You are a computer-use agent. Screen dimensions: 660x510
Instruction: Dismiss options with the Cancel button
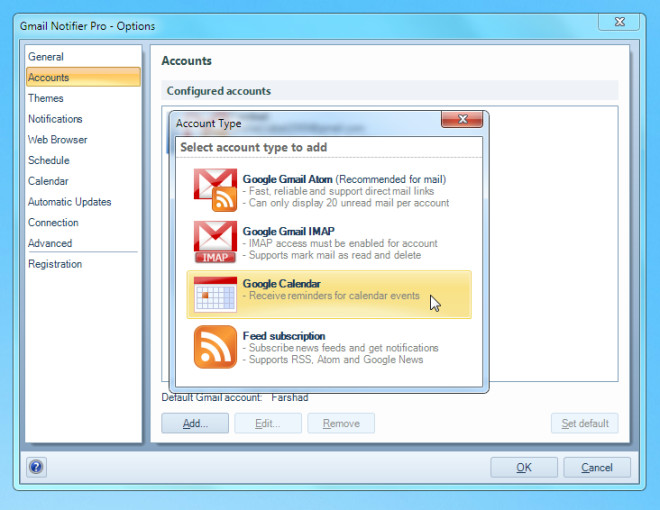[597, 468]
